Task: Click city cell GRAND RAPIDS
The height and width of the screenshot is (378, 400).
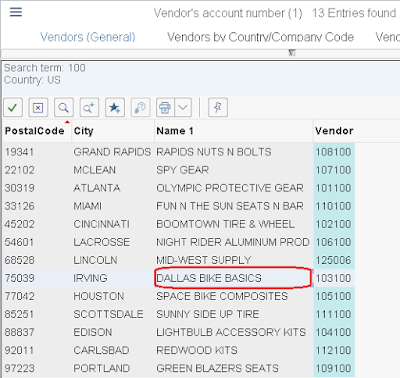Action: pyautogui.click(x=112, y=152)
